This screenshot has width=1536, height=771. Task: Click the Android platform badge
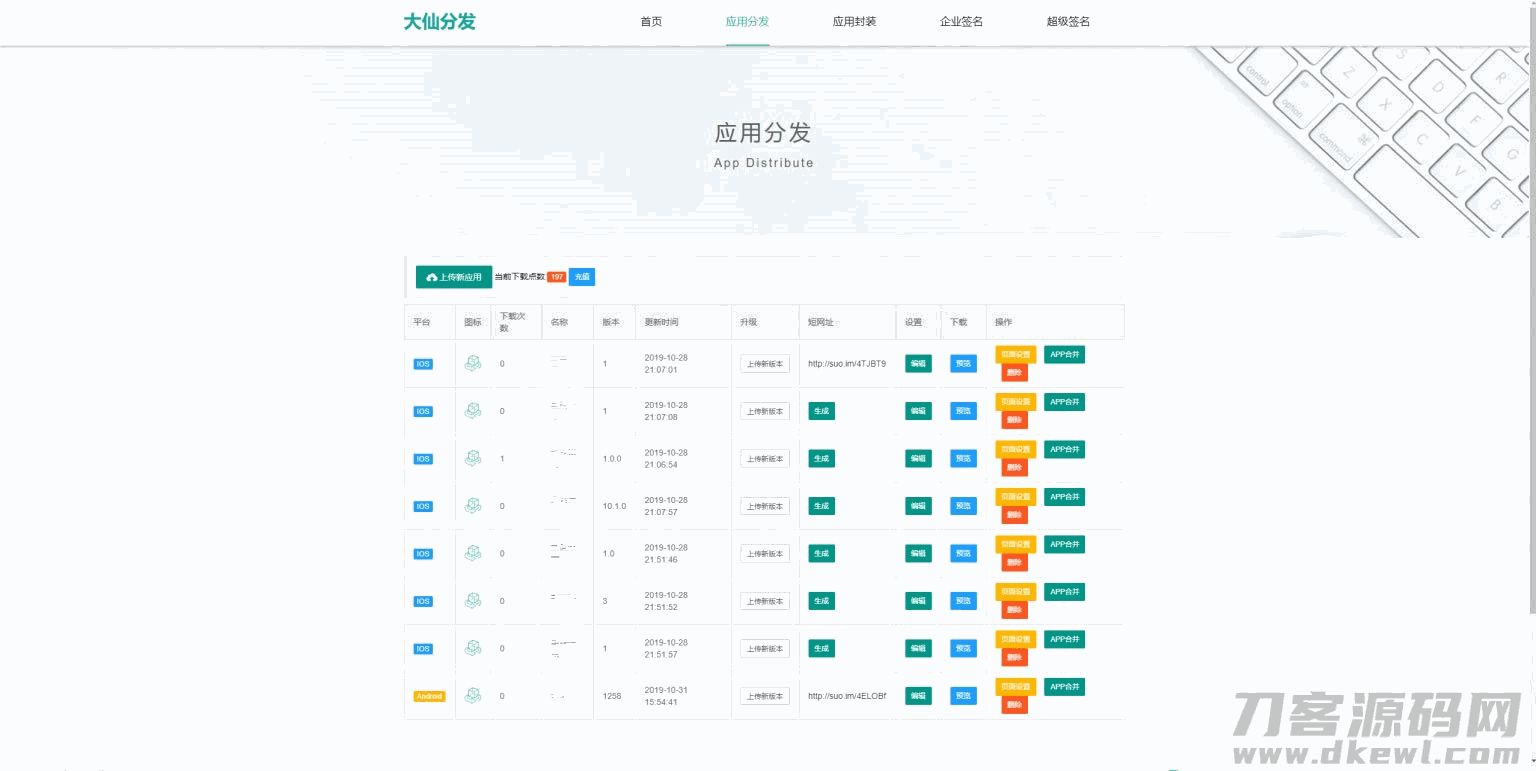coord(429,696)
